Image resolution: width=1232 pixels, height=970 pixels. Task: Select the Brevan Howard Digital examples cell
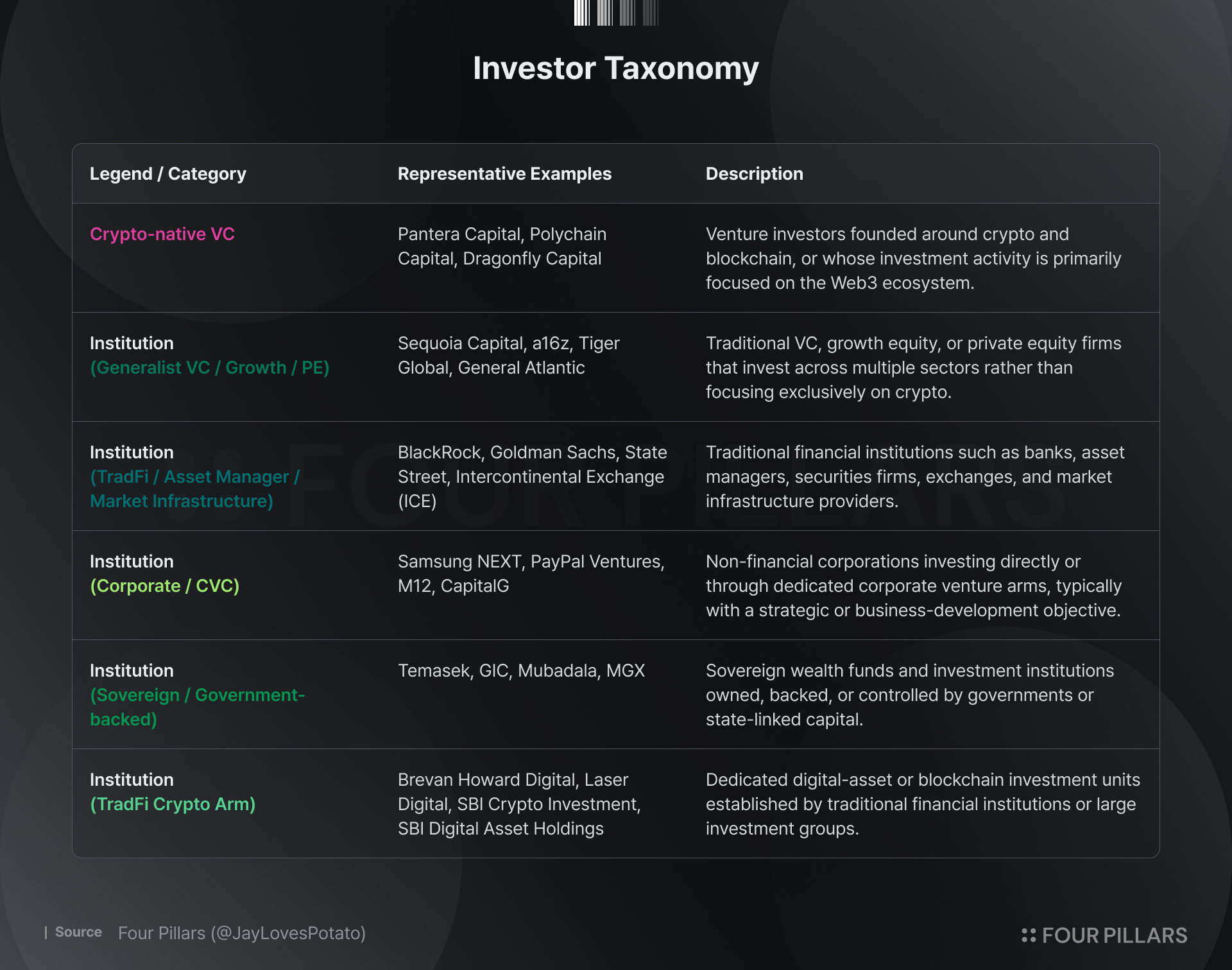[520, 804]
